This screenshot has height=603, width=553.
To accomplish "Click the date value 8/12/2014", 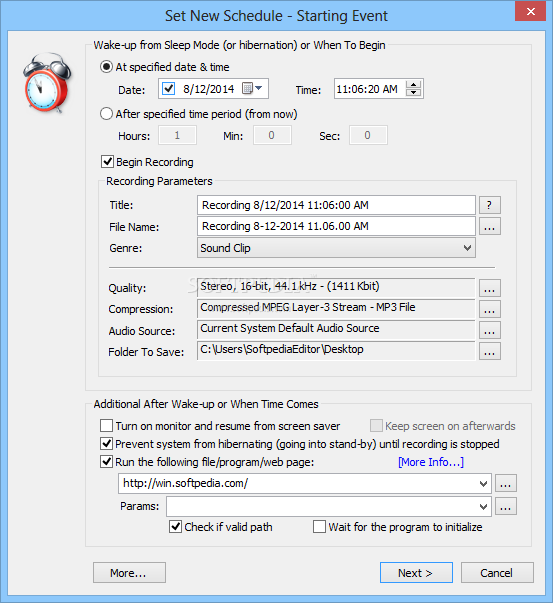I will pyautogui.click(x=209, y=89).
